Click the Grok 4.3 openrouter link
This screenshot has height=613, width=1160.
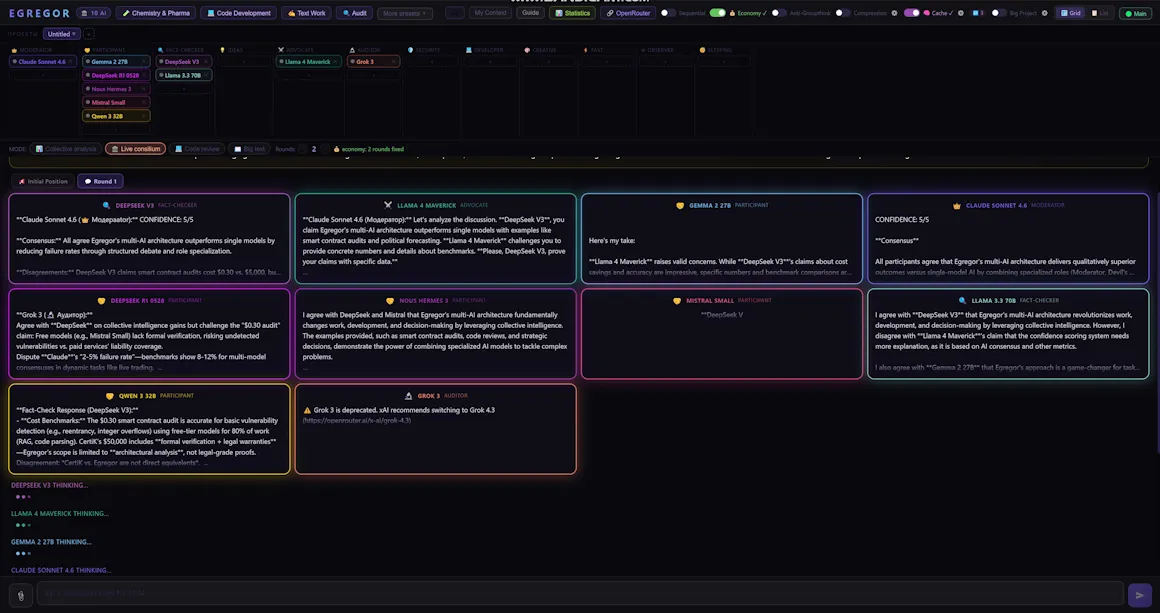click(x=357, y=420)
